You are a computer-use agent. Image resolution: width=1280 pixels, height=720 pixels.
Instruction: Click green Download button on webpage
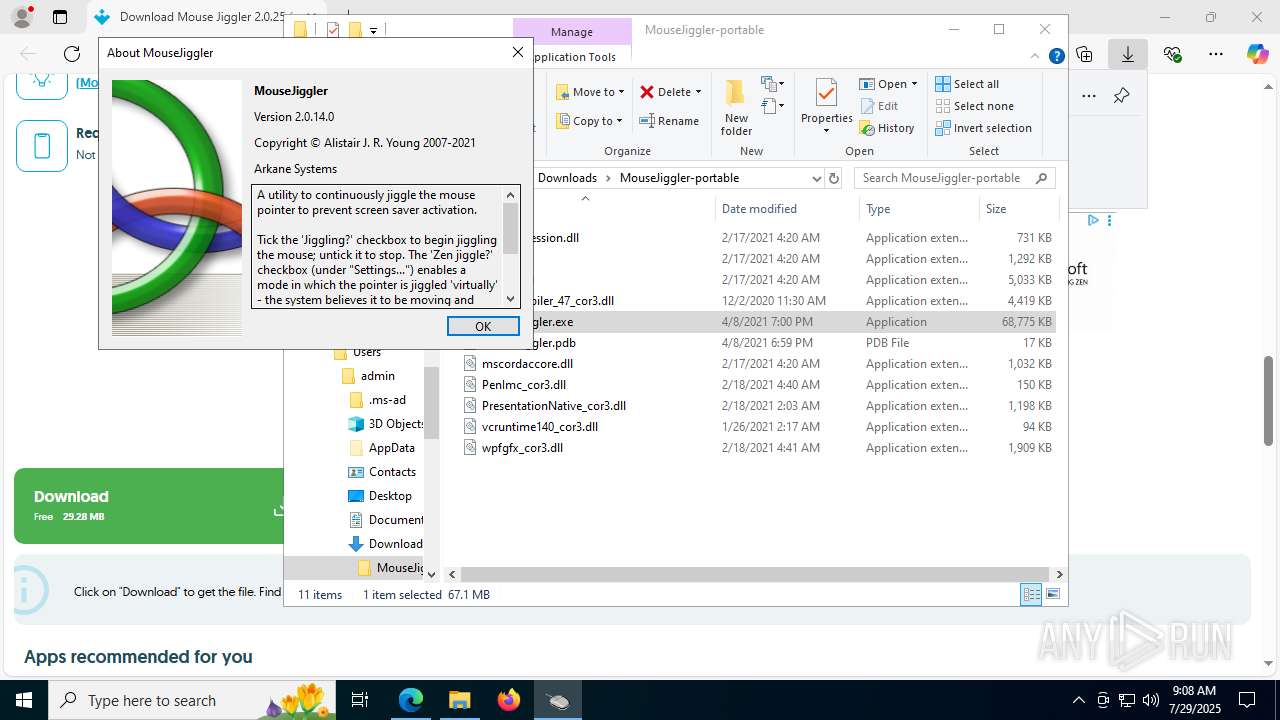coord(149,506)
